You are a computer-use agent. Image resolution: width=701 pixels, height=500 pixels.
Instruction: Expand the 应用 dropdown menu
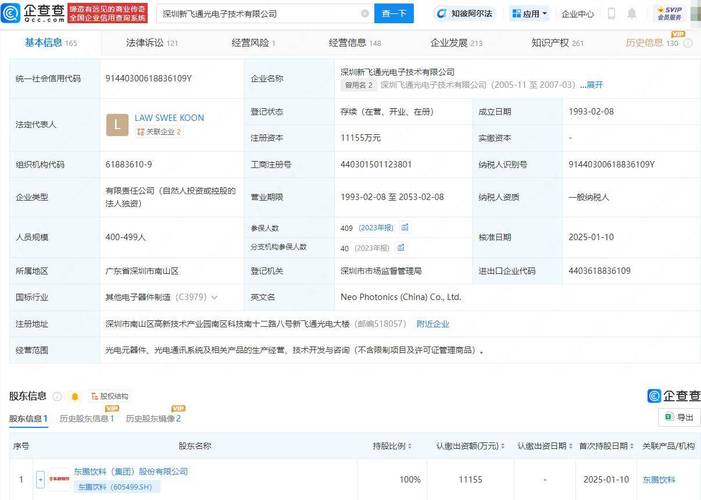pyautogui.click(x=529, y=14)
